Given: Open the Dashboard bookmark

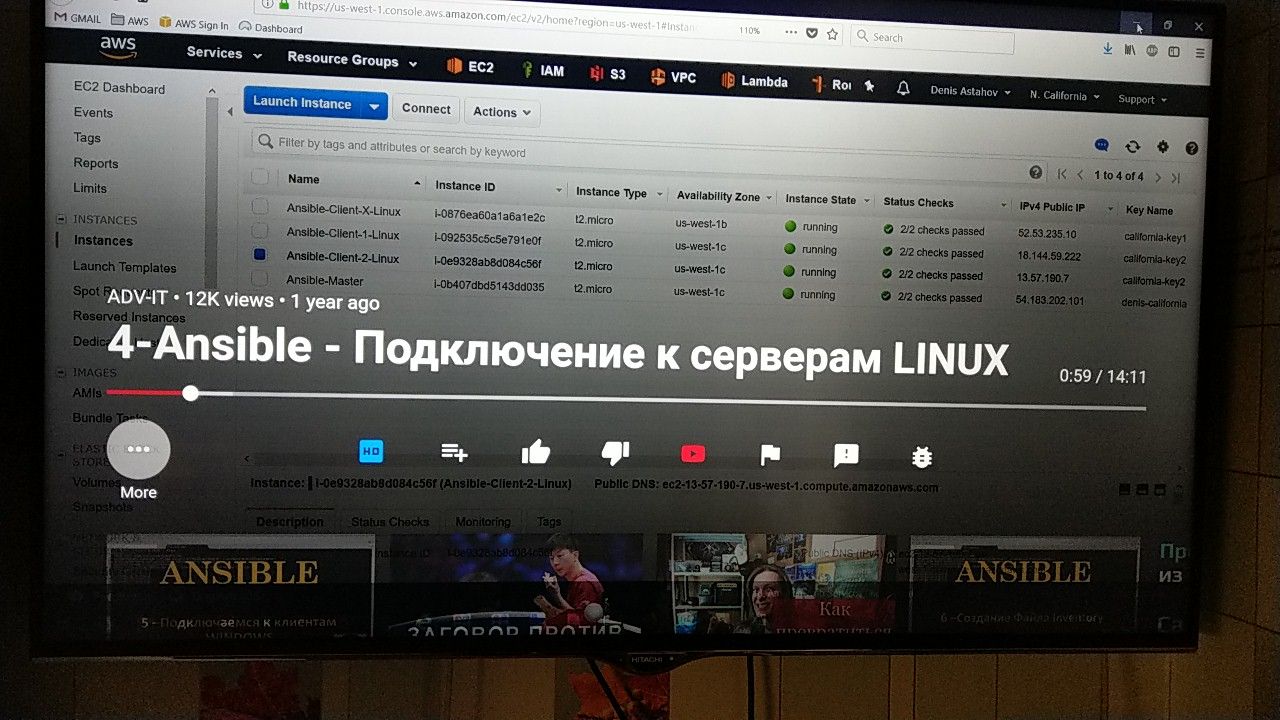Looking at the screenshot, I should tap(270, 28).
